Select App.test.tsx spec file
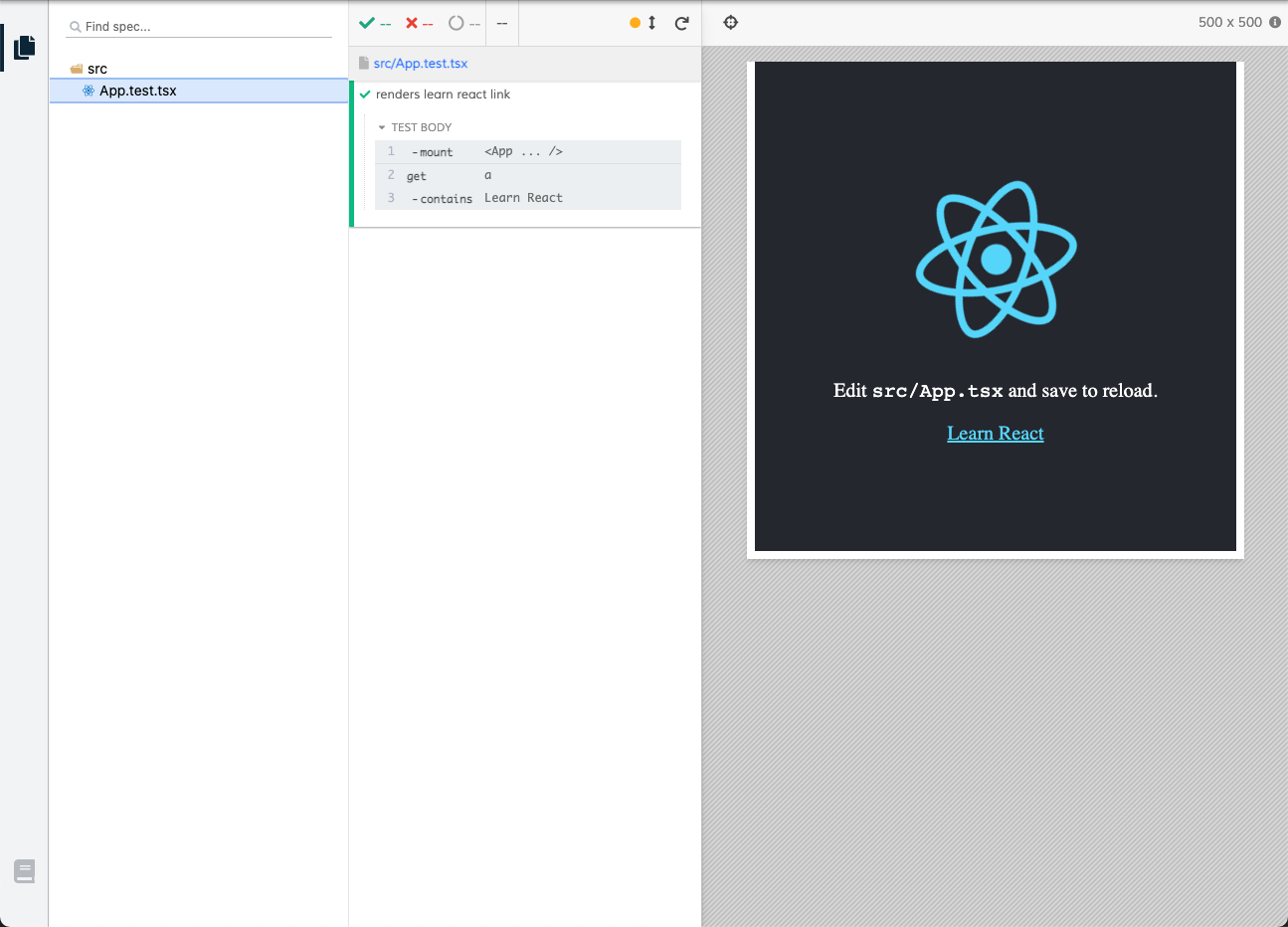 [199, 91]
